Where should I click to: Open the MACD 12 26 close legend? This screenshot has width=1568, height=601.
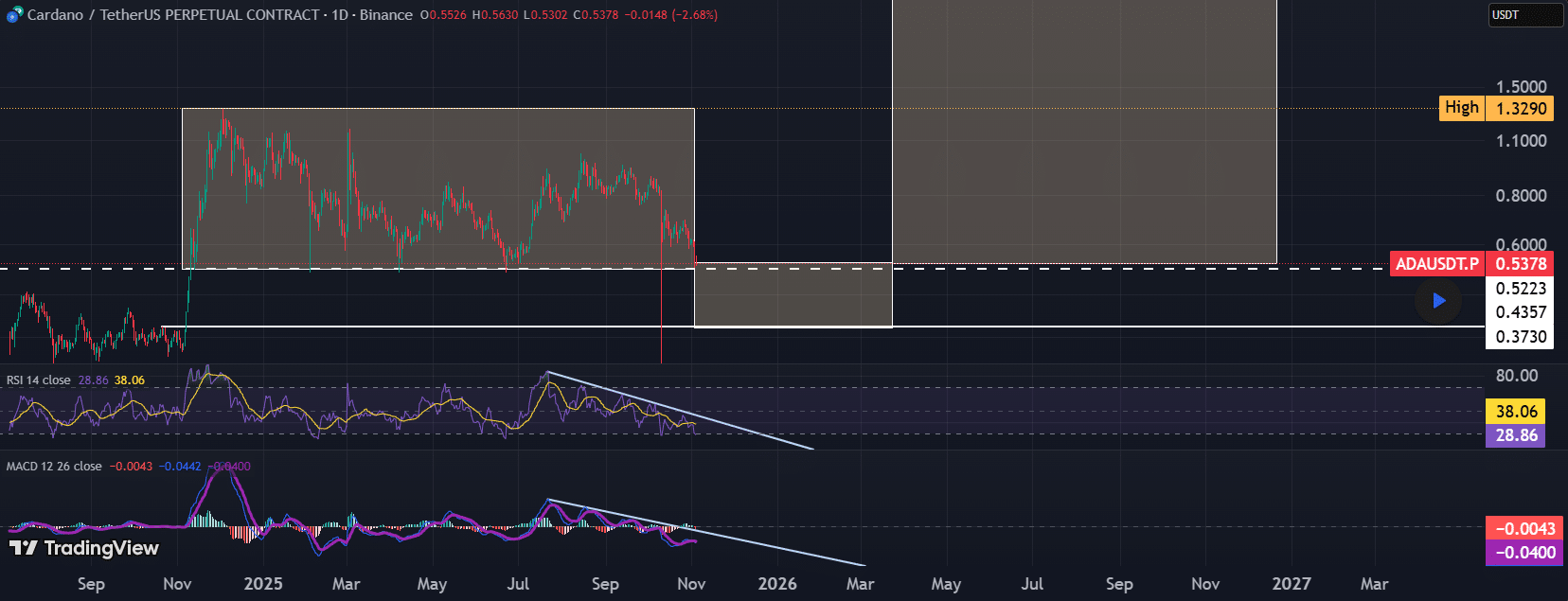click(x=54, y=467)
